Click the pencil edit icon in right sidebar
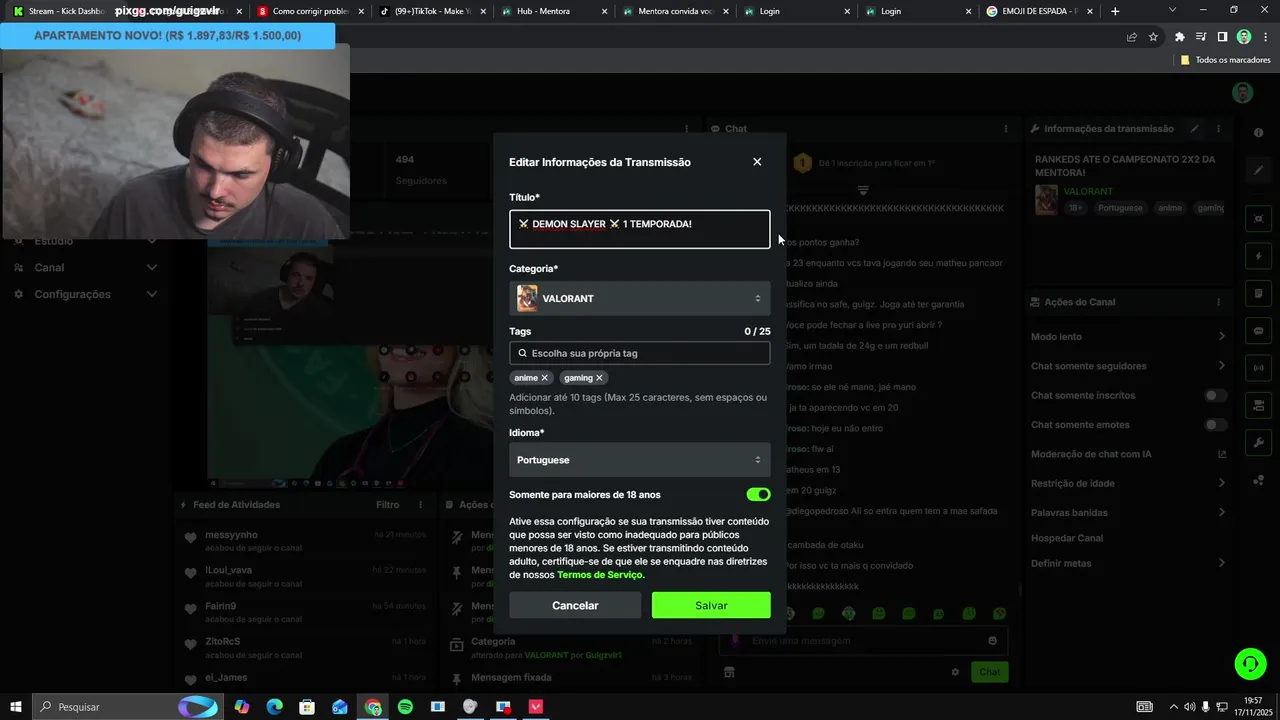 coord(1258,170)
